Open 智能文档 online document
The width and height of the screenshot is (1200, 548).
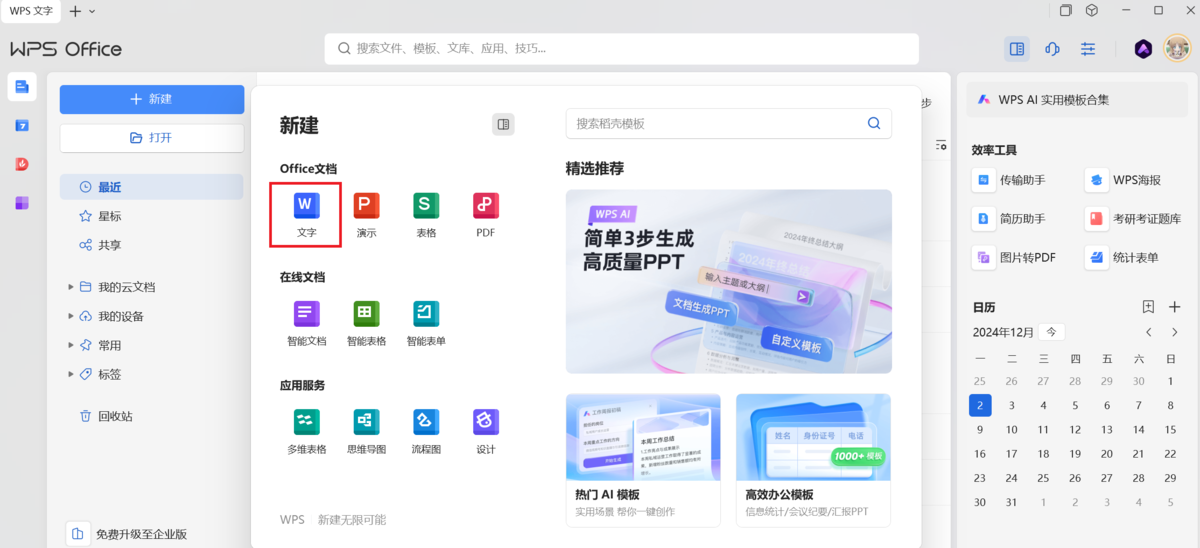tap(306, 323)
